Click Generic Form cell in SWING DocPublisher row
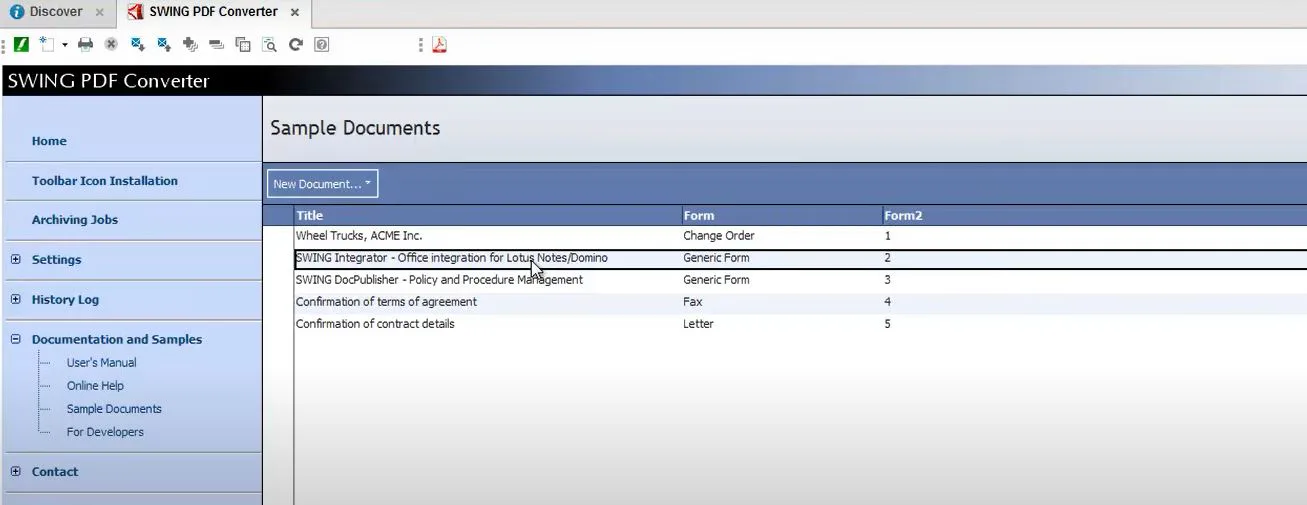 tap(716, 280)
